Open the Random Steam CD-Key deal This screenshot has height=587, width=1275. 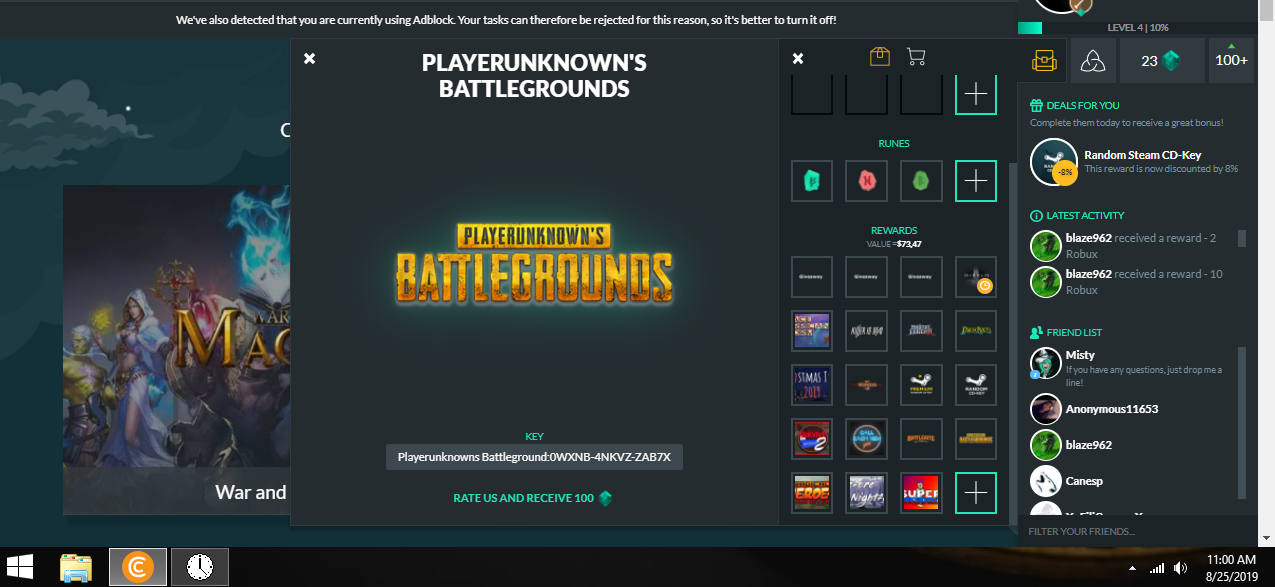pos(1137,161)
